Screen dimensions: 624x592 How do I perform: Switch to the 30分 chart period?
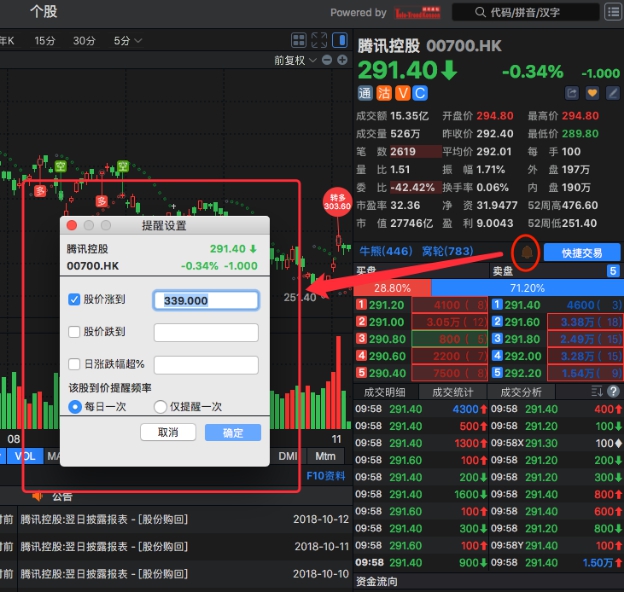click(84, 41)
